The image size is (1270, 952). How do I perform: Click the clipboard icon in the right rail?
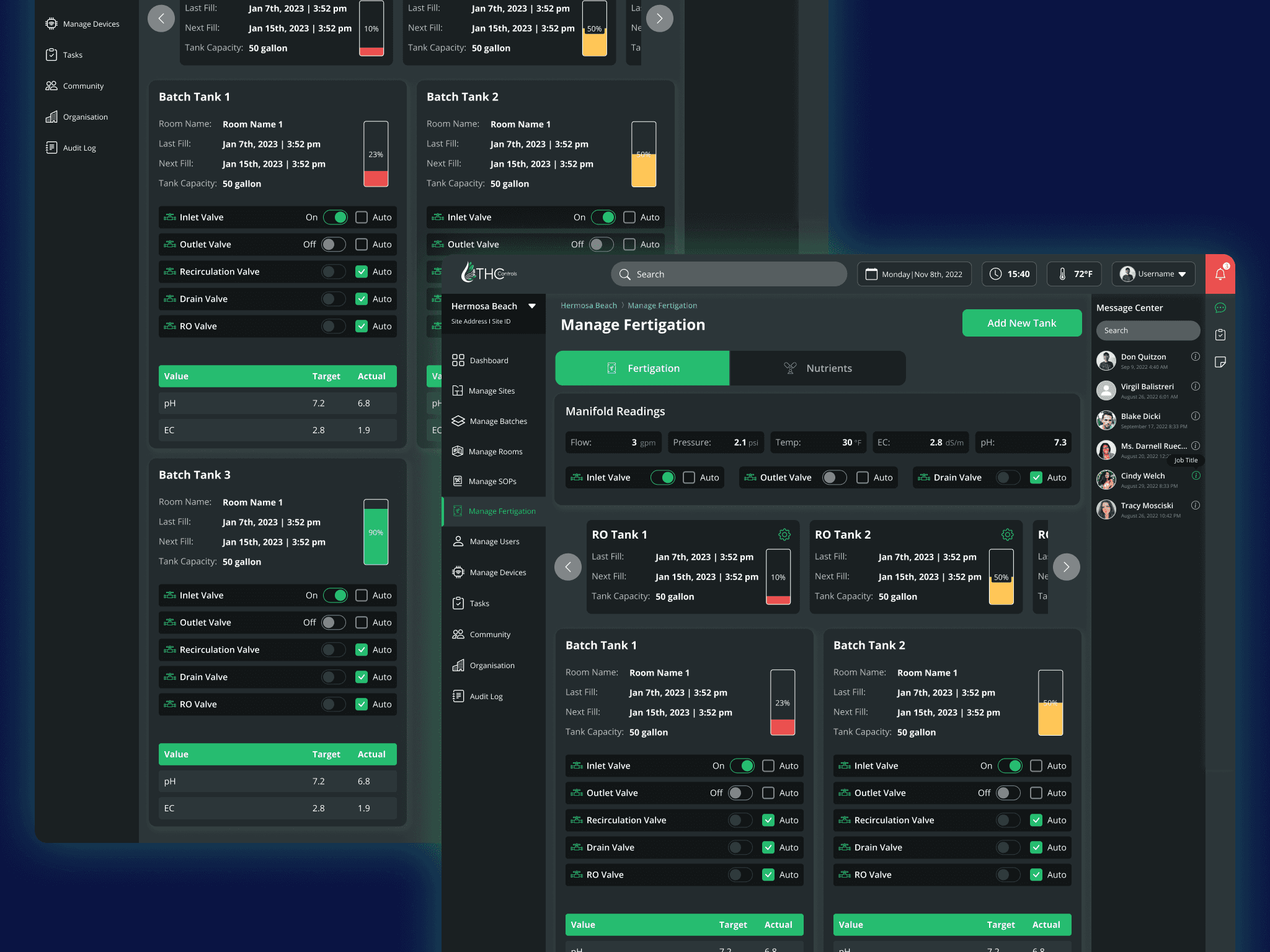pyautogui.click(x=1220, y=335)
